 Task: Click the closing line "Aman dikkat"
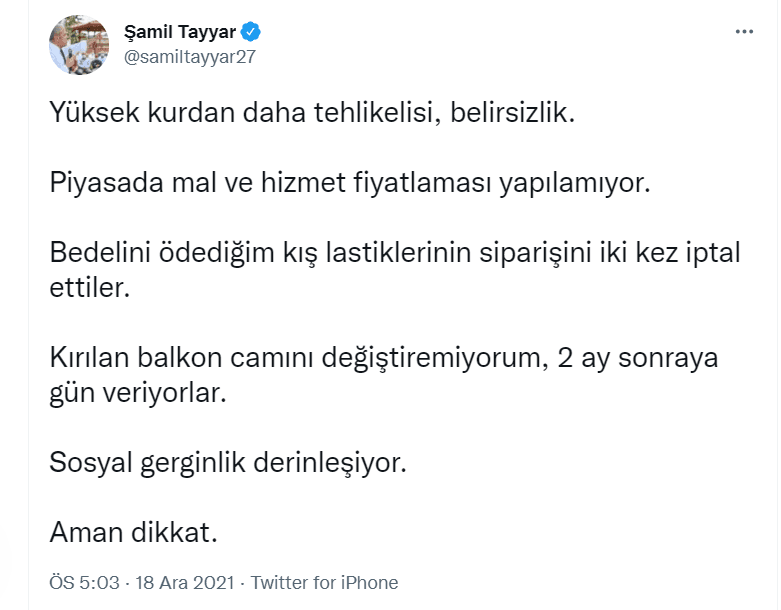coord(132,534)
